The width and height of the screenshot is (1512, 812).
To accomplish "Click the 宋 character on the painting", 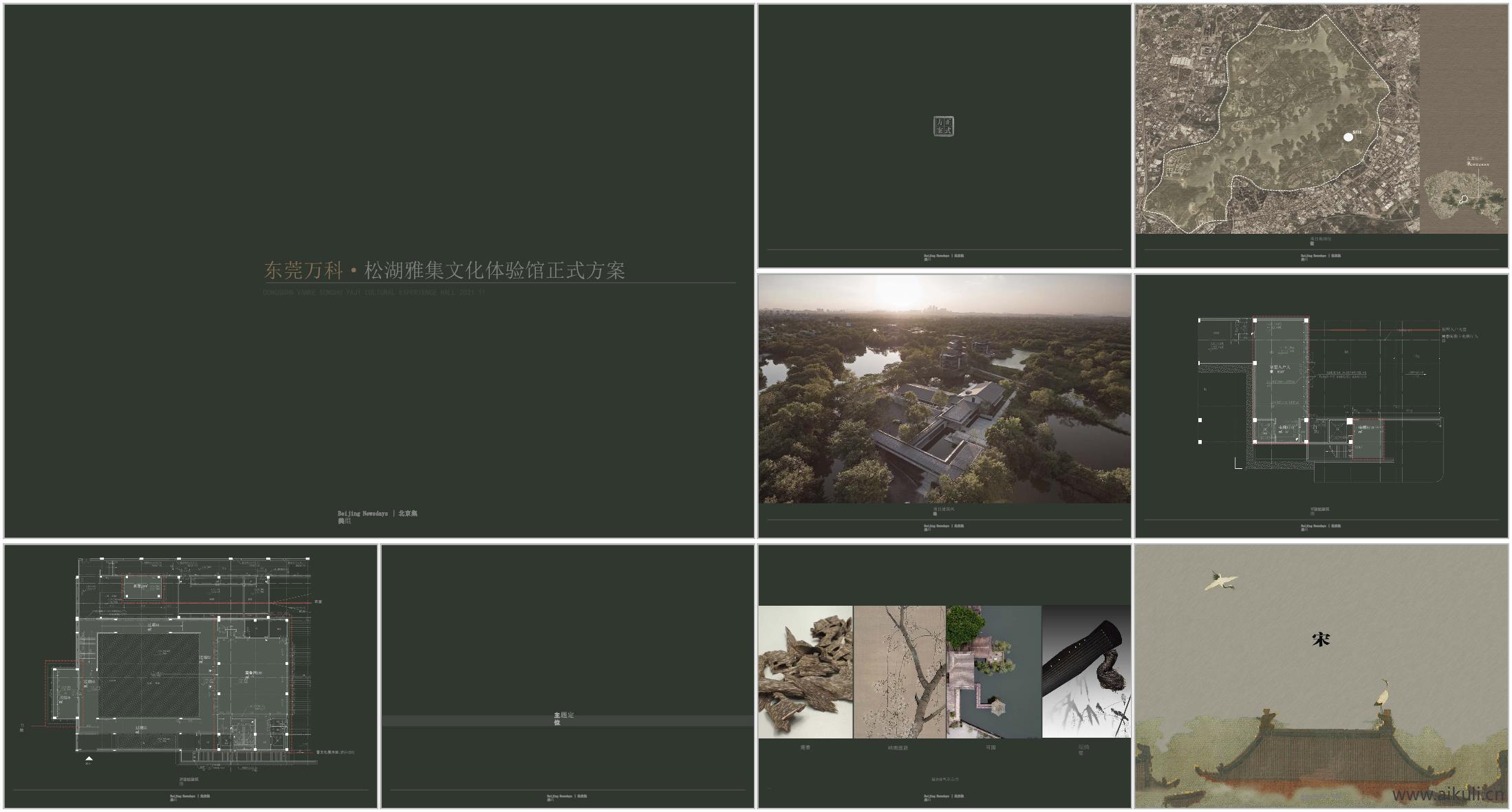I will click(1320, 639).
